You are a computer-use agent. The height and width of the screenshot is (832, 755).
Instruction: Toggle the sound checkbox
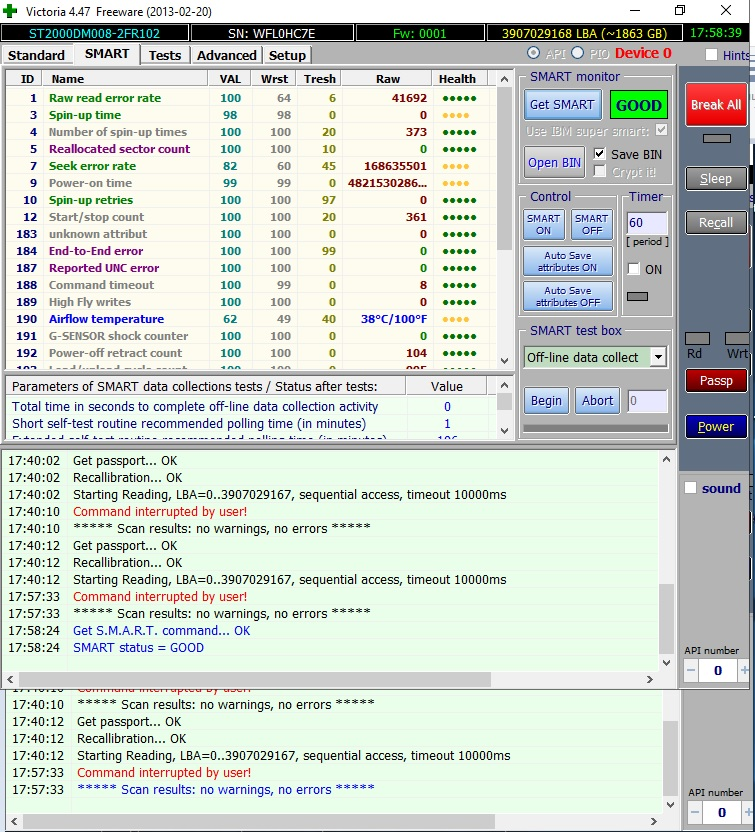tap(690, 488)
